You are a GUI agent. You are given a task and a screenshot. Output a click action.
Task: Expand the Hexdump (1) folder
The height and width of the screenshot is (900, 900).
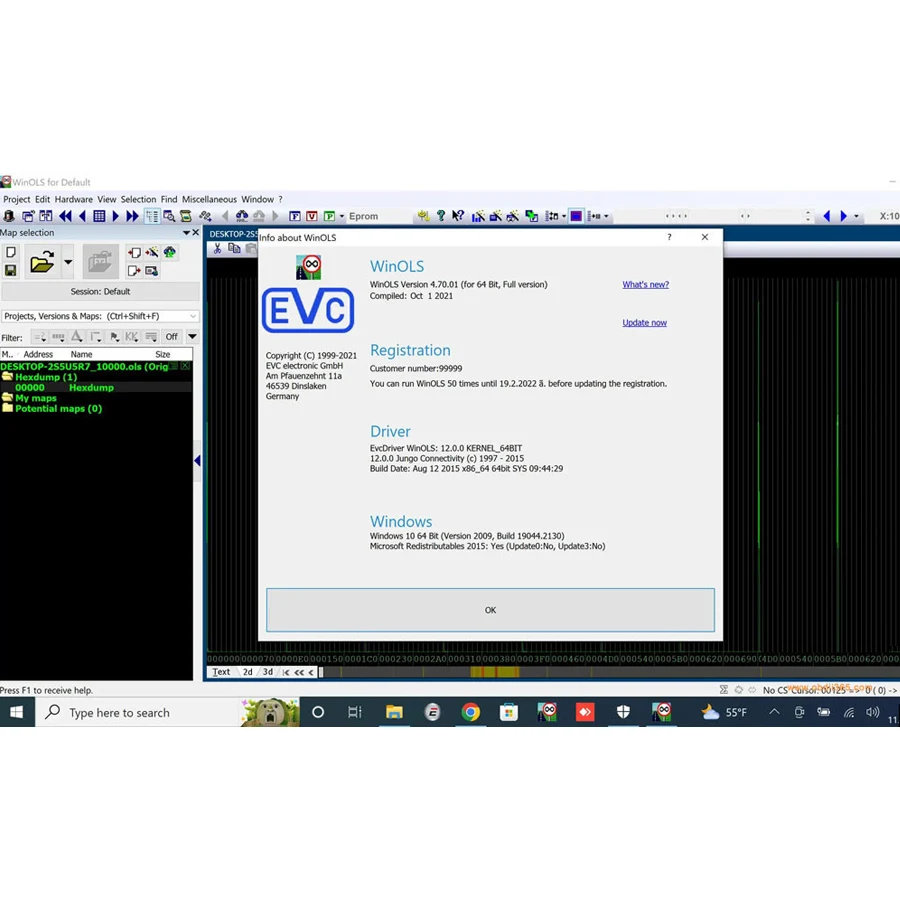pyautogui.click(x=40, y=377)
